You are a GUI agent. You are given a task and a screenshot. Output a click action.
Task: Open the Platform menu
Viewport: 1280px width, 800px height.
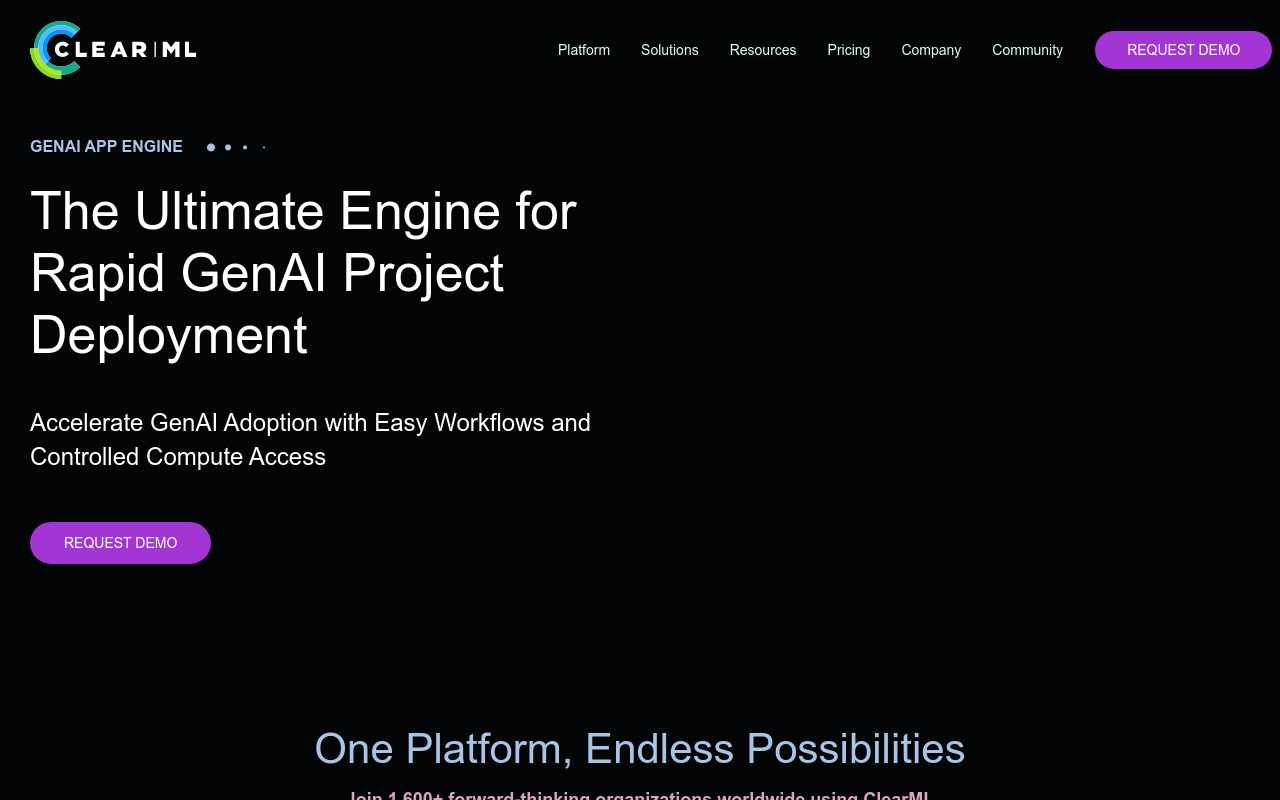click(x=584, y=50)
